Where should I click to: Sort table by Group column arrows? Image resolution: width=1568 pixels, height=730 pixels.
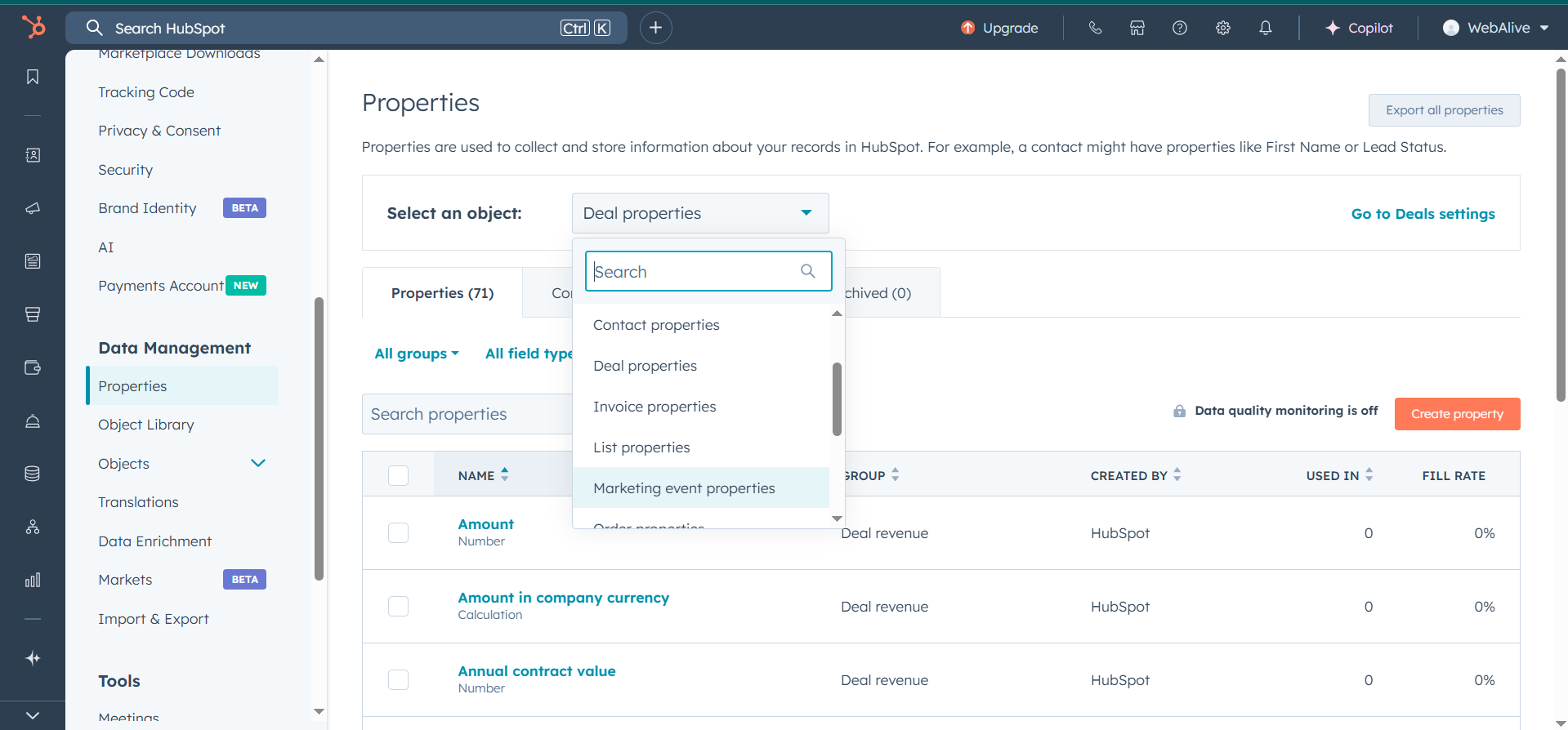coord(896,474)
